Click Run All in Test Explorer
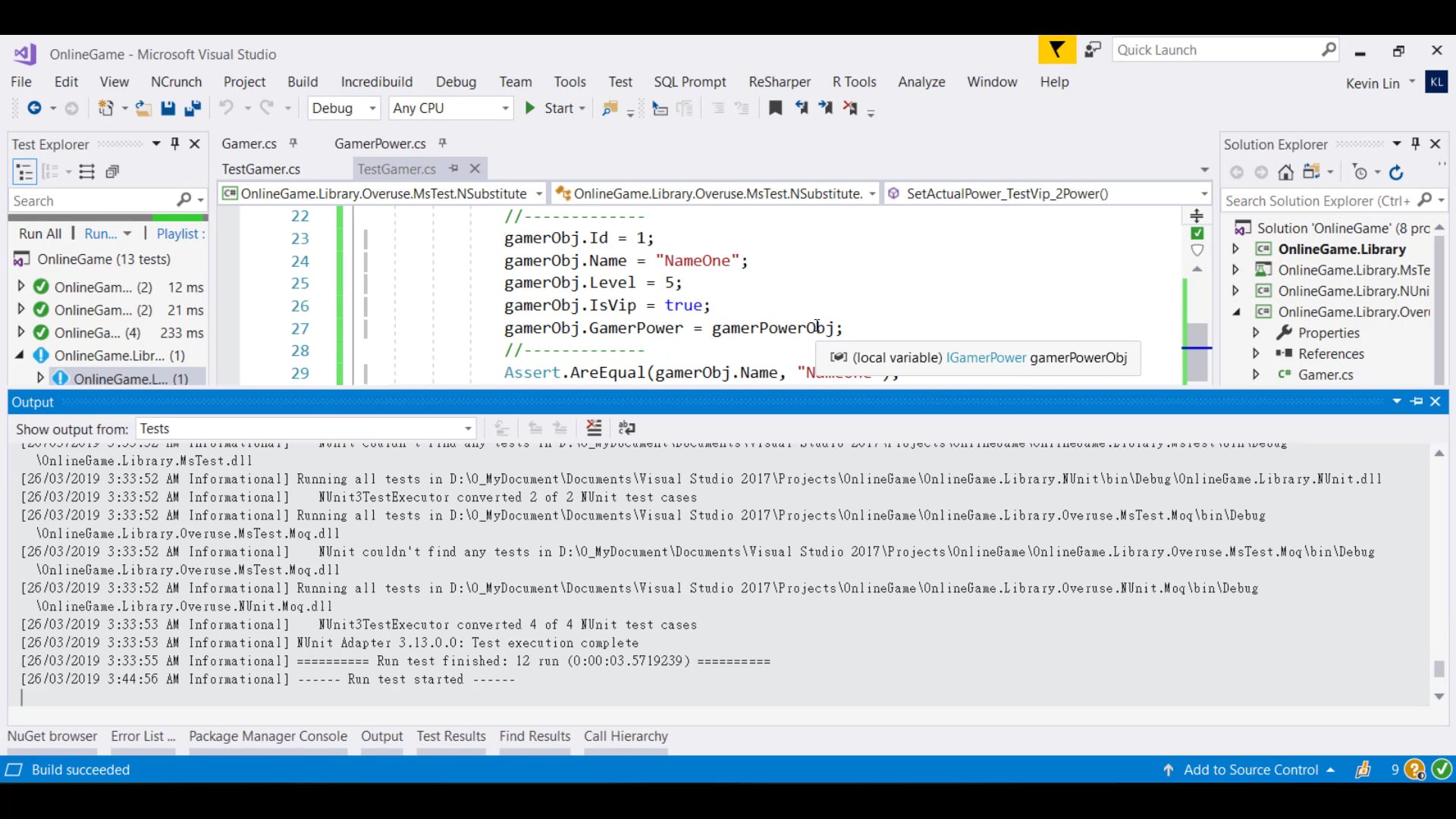 coord(40,234)
